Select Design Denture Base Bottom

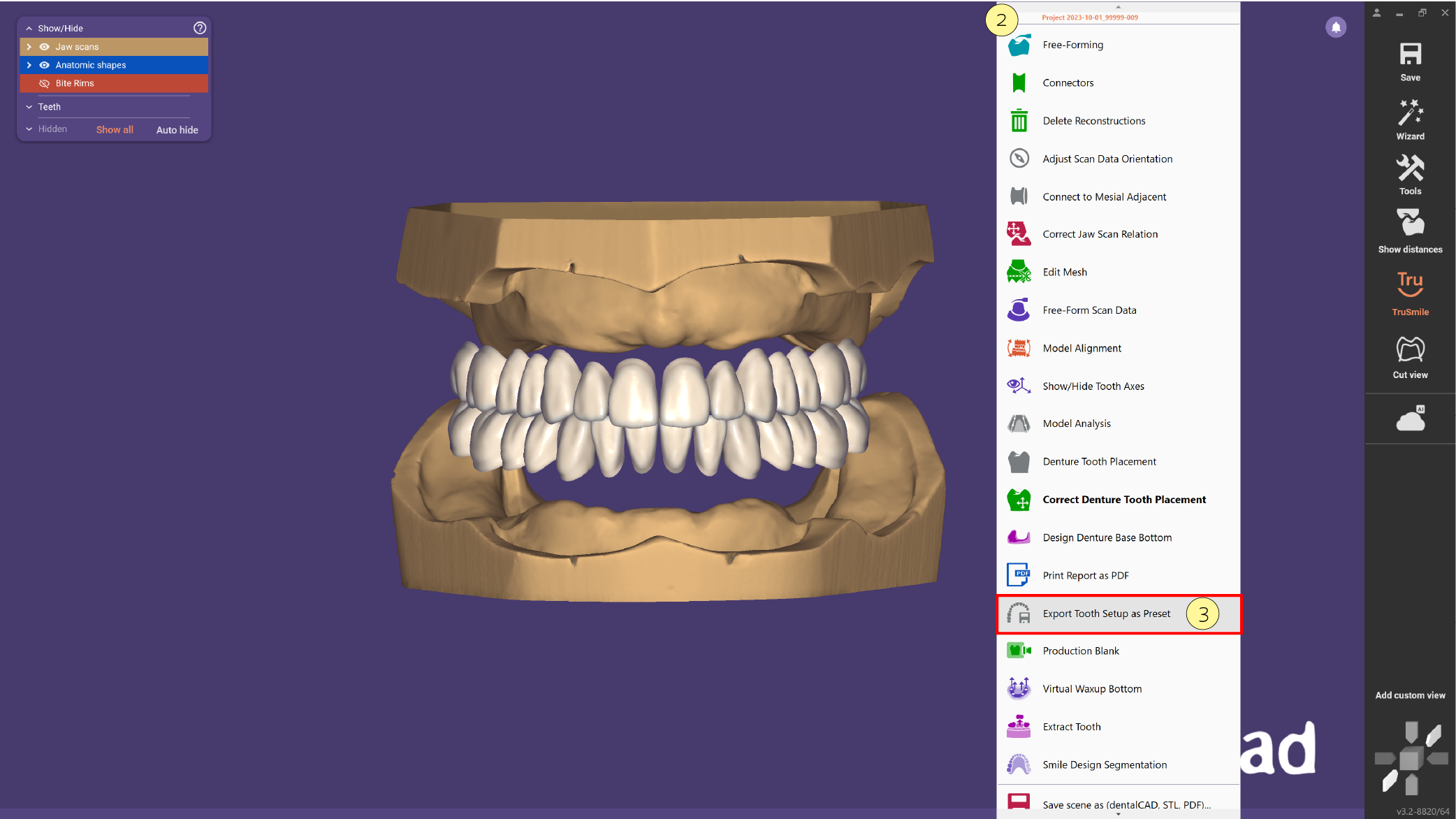[x=1118, y=537]
